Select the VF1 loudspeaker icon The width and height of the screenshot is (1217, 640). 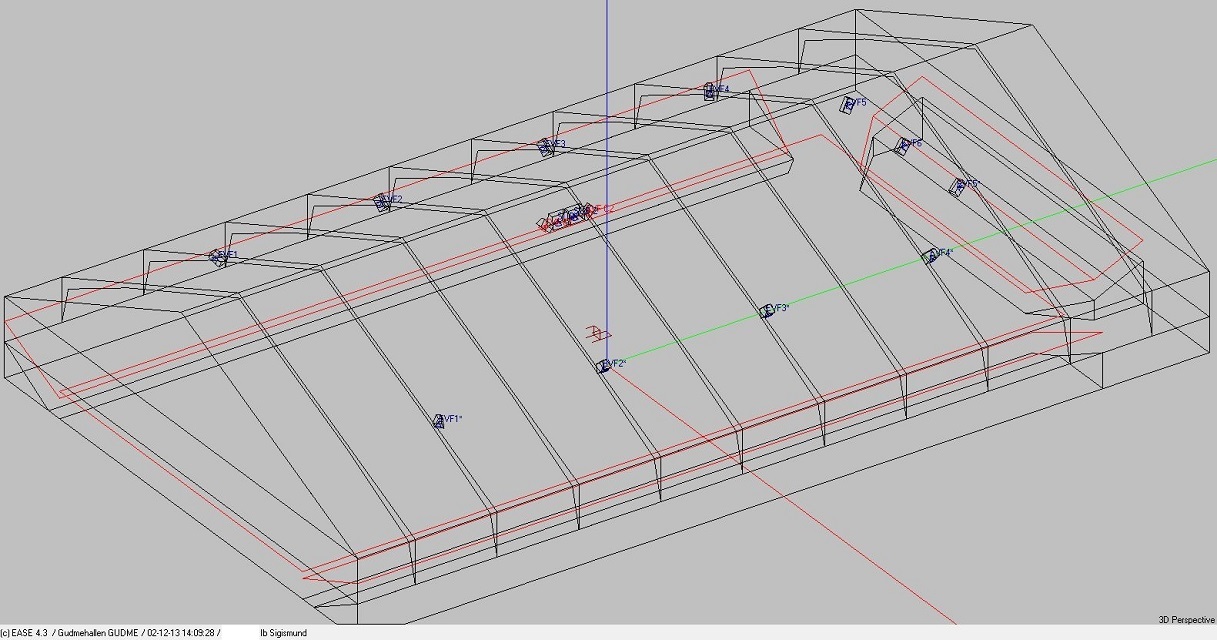215,257
